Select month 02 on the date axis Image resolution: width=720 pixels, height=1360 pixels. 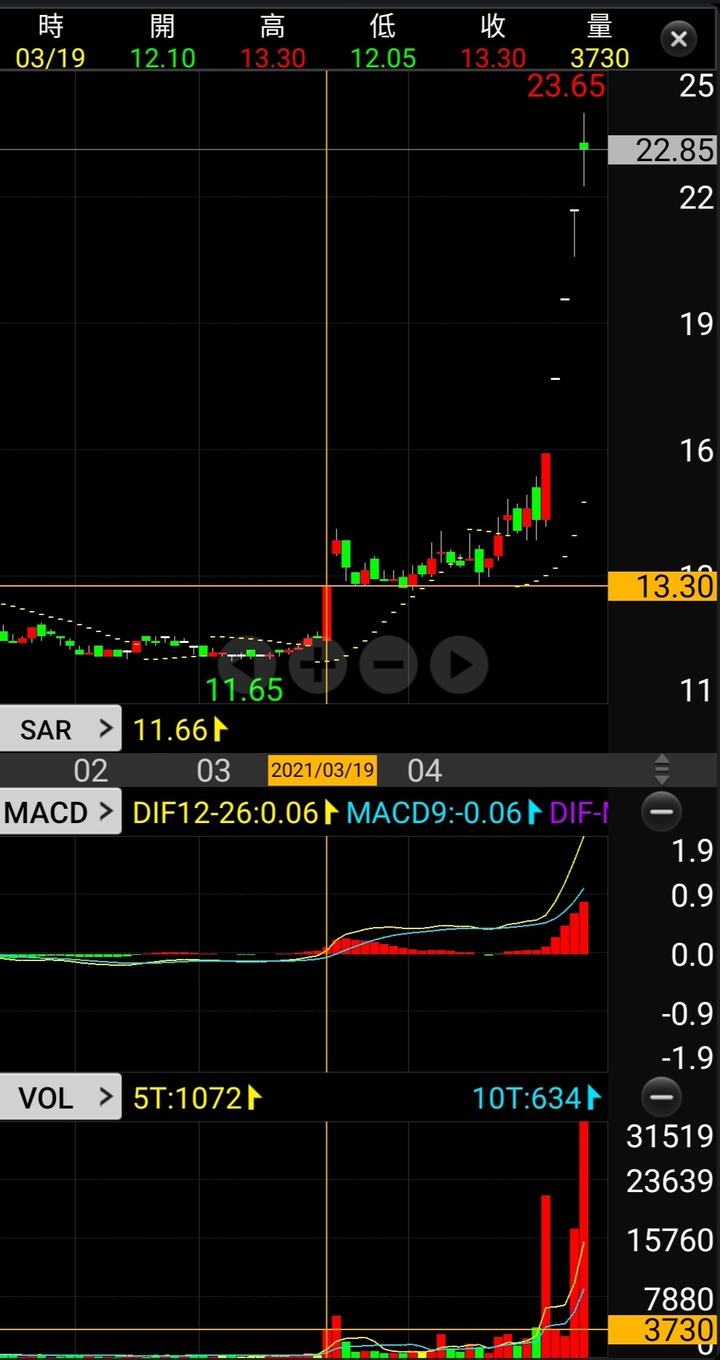(91, 770)
